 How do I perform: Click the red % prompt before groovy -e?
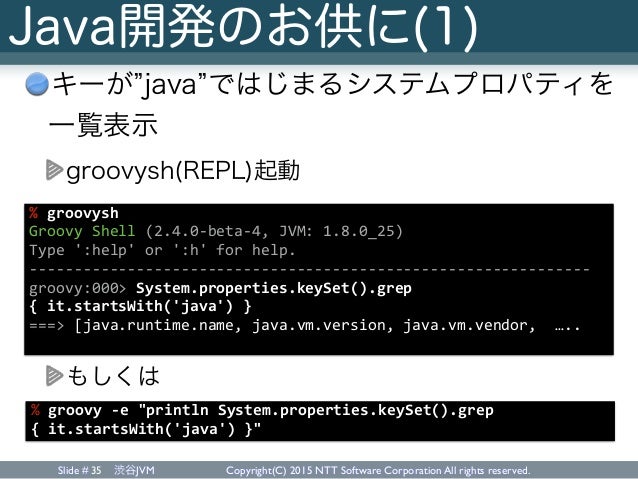35,410
